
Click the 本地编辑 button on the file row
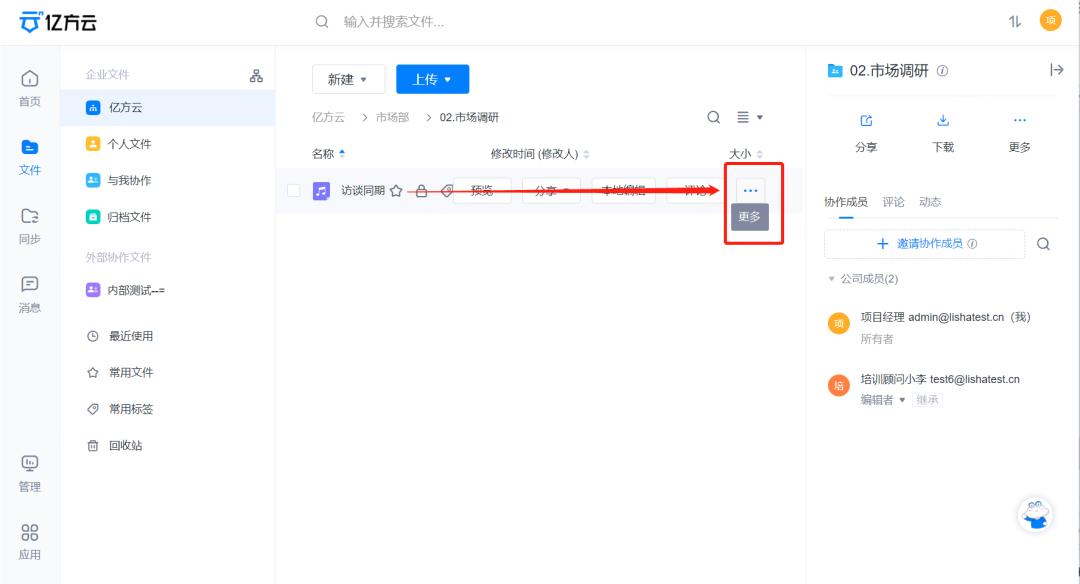click(623, 188)
